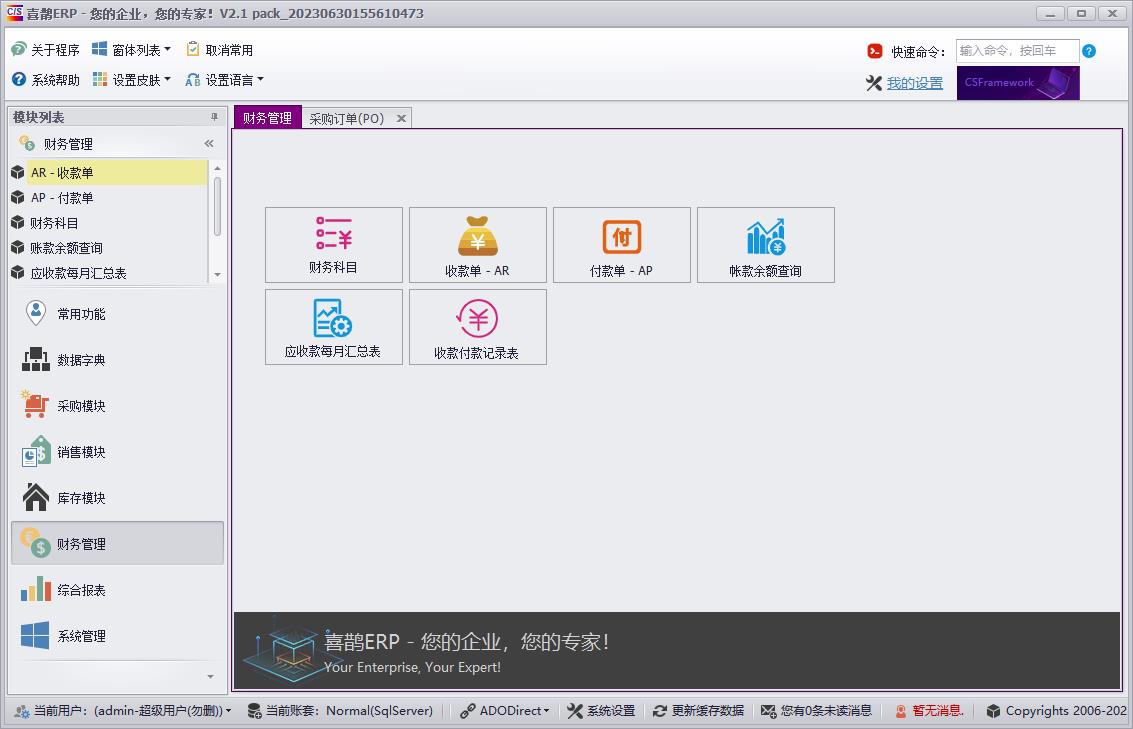1133x729 pixels.
Task: Open the 收款单 - AR money bag icon
Action: coord(477,244)
